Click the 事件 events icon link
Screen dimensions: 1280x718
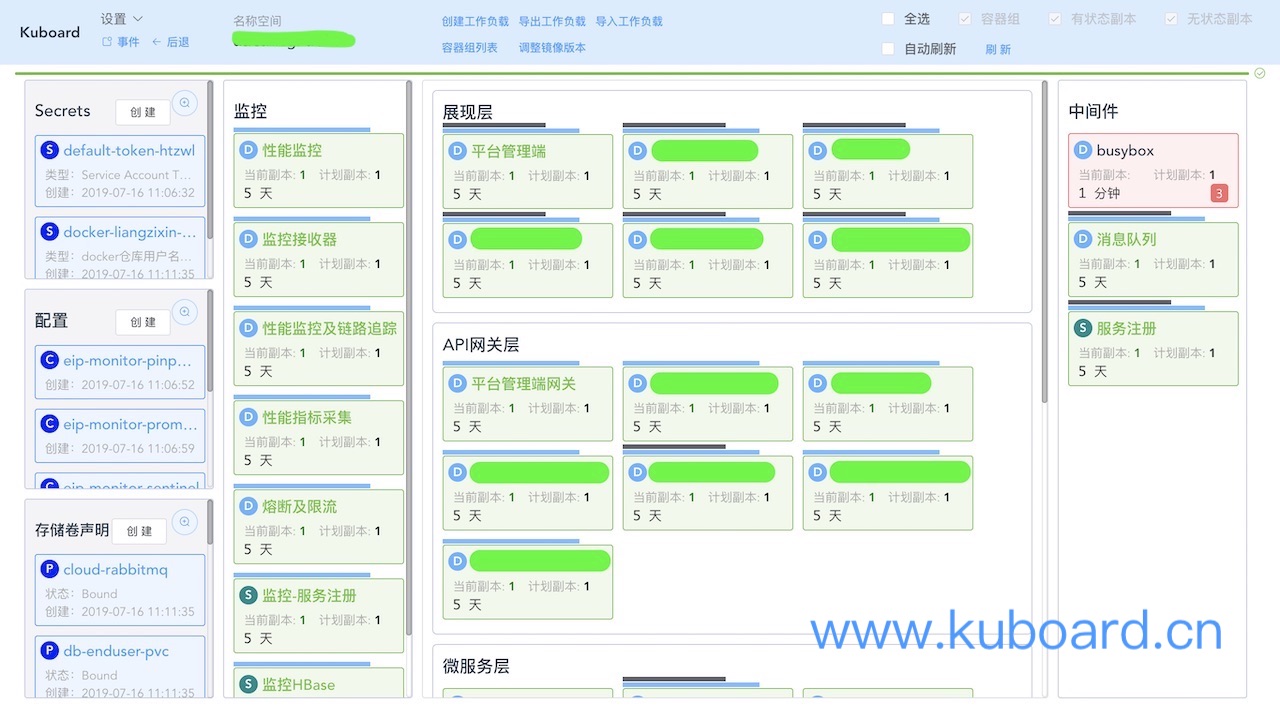point(121,42)
